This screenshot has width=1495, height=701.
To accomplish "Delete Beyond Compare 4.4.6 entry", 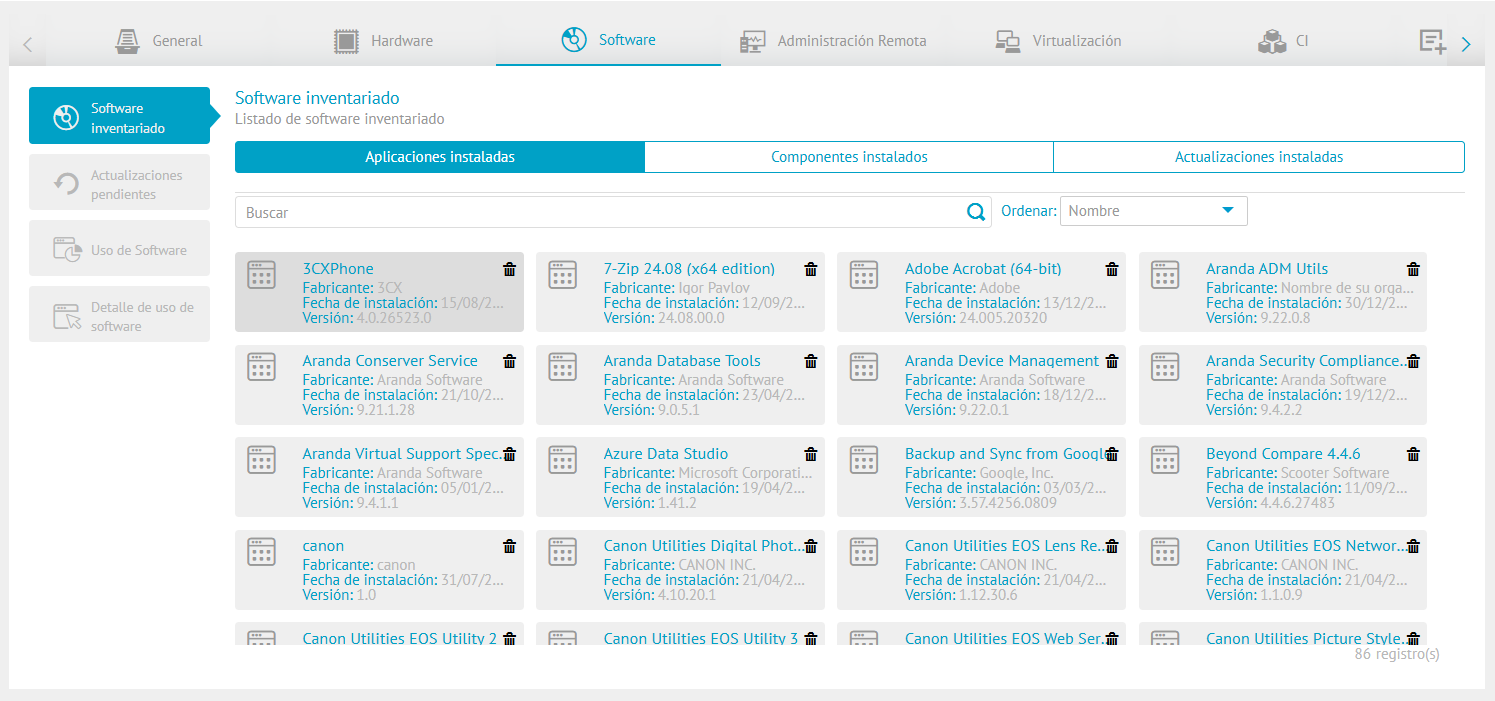I will [x=1413, y=454].
